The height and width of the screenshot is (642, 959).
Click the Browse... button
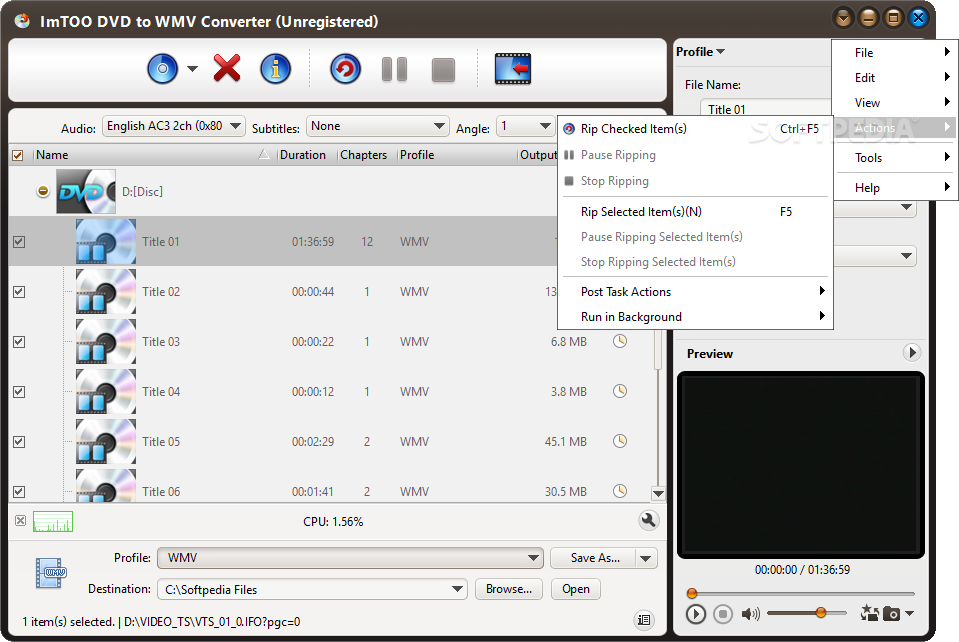(509, 589)
